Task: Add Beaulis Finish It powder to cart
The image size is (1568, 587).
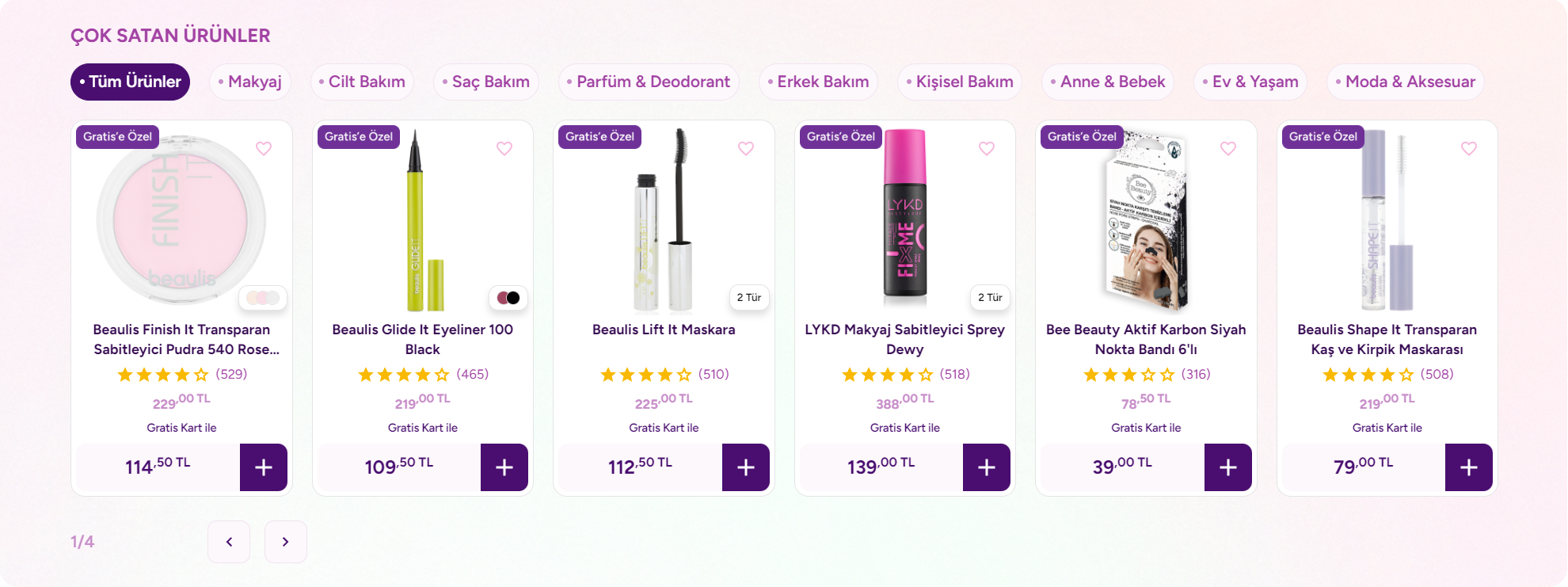Action: tap(263, 467)
